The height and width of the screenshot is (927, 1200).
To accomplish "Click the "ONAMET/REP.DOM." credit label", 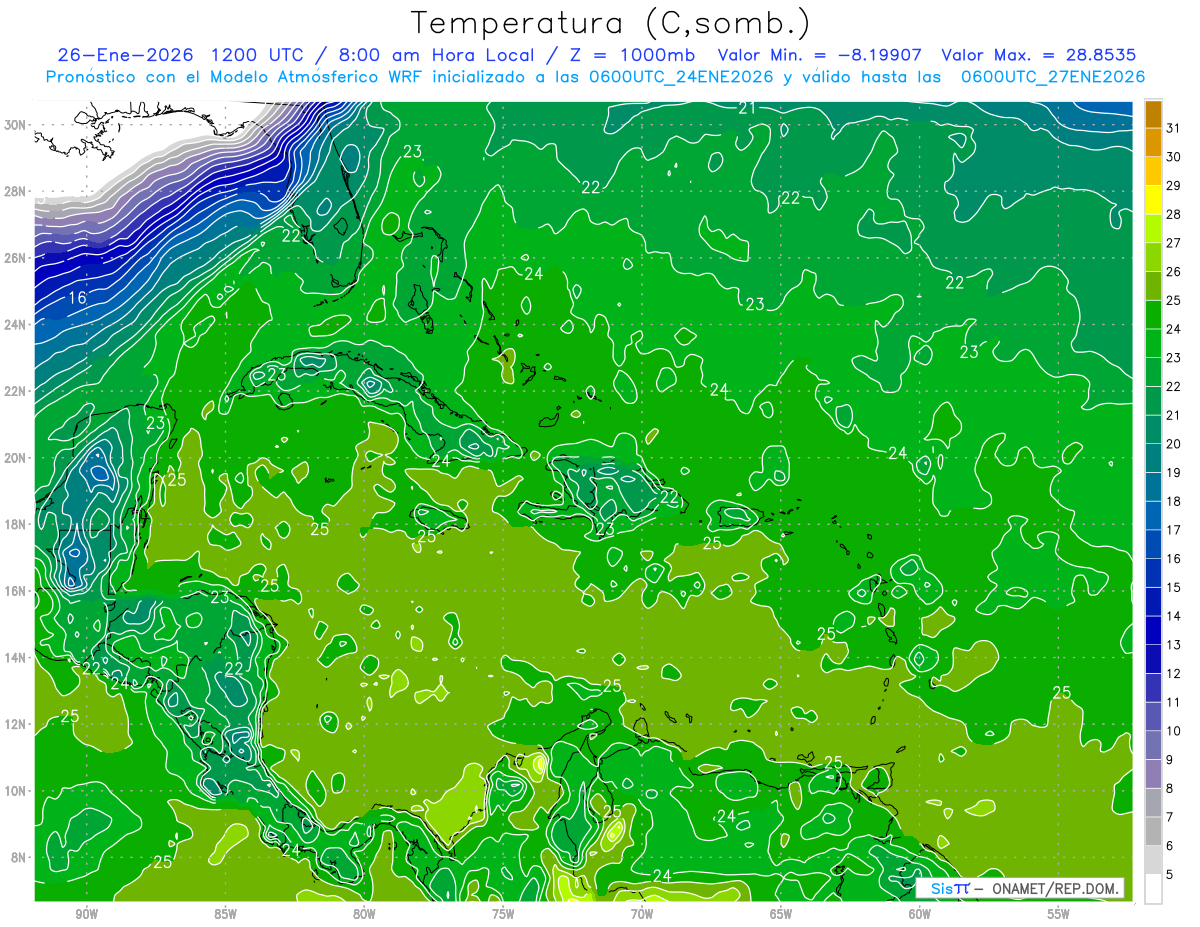I will coord(1054,888).
